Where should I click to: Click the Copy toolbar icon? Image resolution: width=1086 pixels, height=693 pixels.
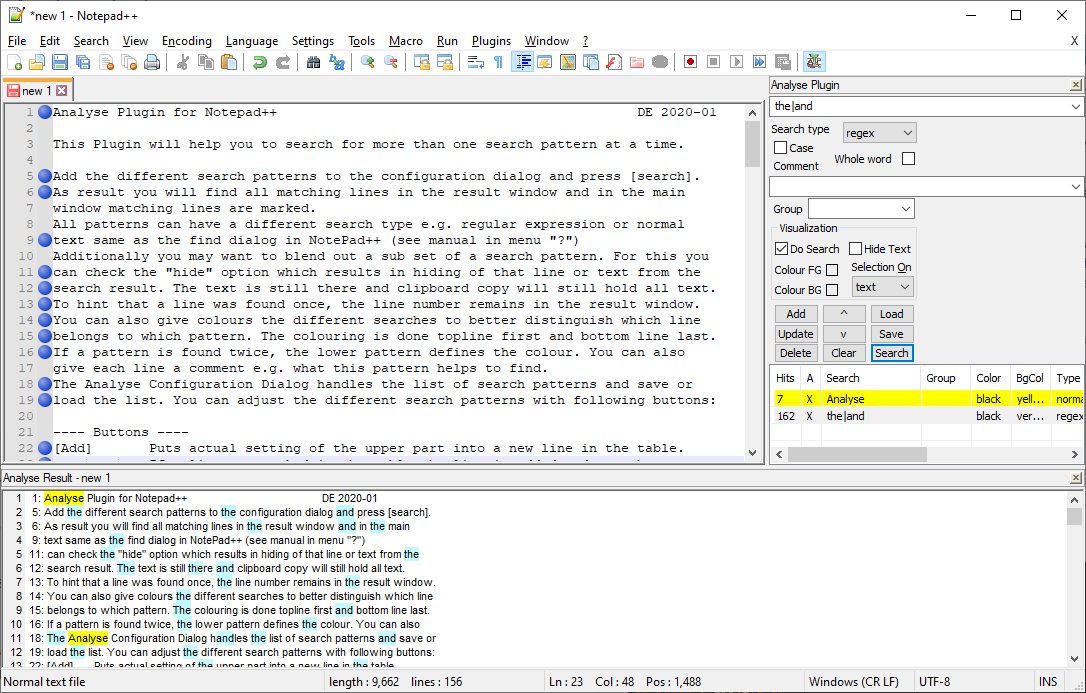click(206, 62)
